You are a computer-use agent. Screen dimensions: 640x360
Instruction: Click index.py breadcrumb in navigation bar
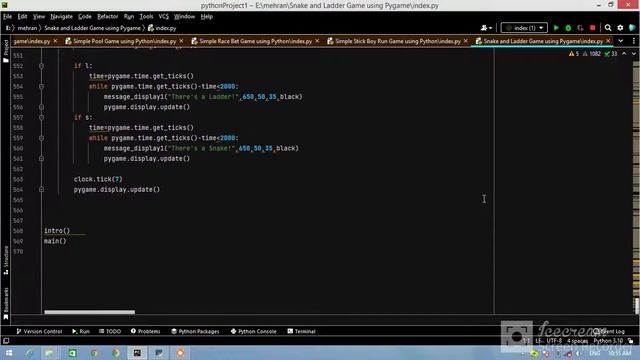pos(162,28)
